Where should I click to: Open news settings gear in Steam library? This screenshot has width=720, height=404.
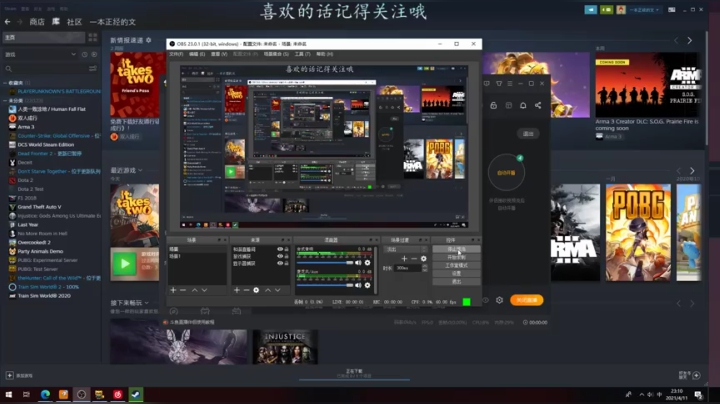(x=148, y=40)
